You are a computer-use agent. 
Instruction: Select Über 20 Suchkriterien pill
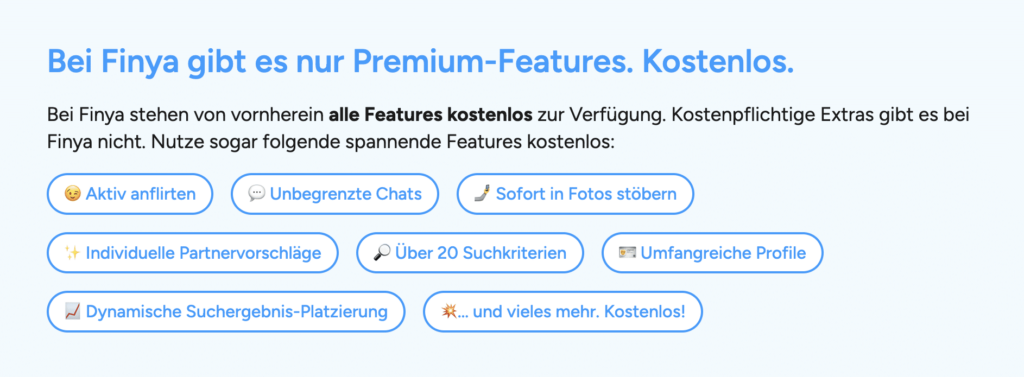(x=470, y=253)
